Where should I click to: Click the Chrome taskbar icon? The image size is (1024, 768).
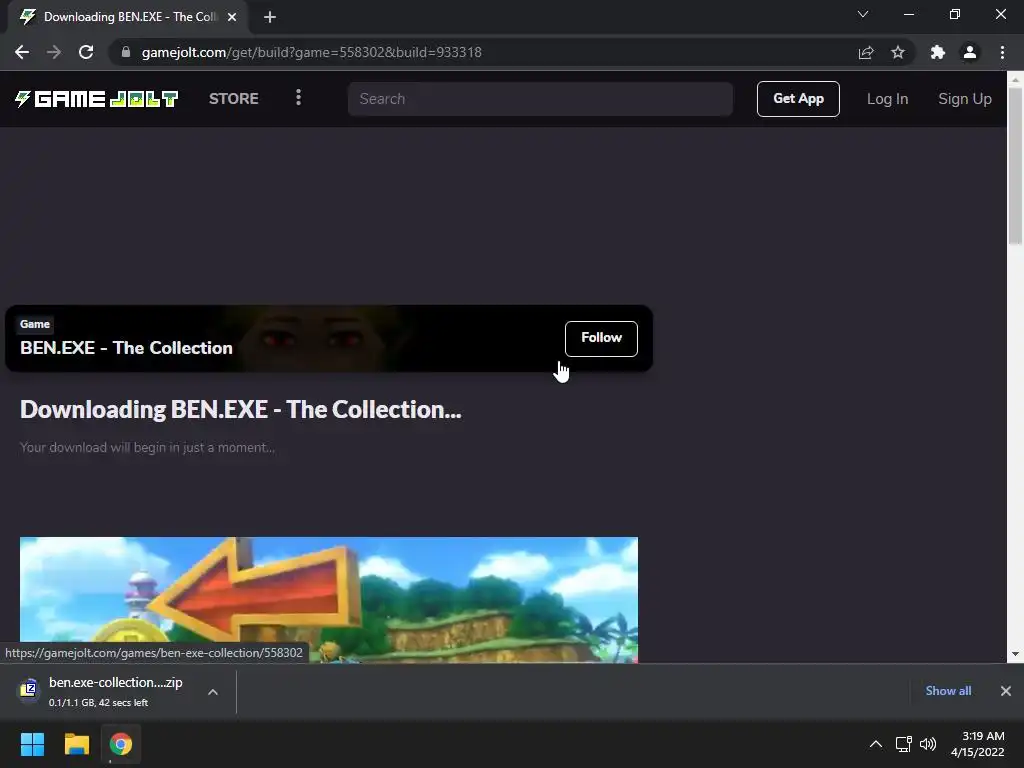tap(120, 744)
